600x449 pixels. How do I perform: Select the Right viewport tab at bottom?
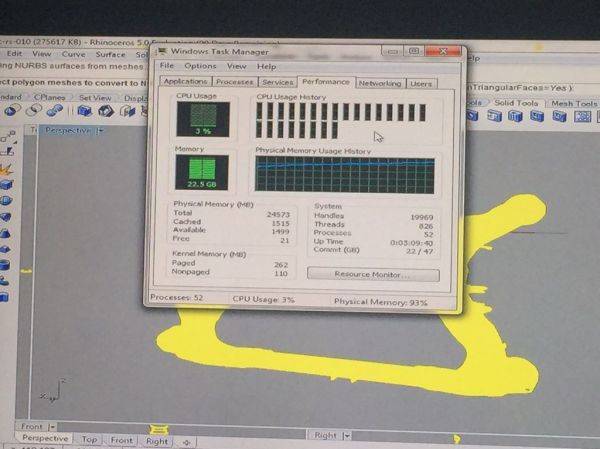[157, 441]
